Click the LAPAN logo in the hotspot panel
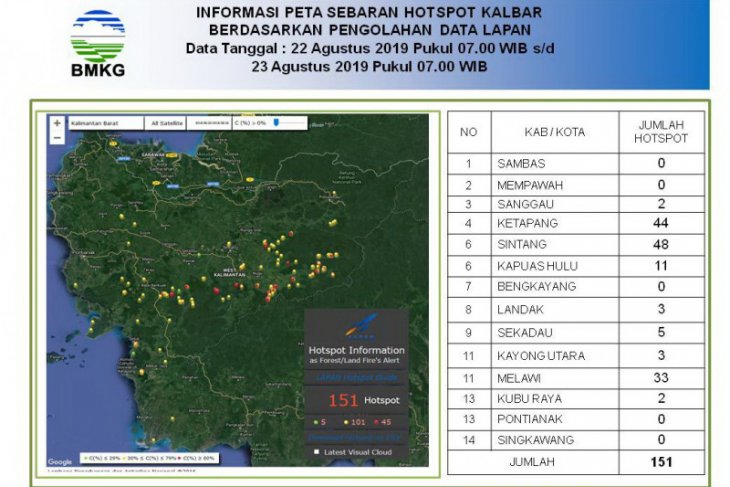The width and height of the screenshot is (730, 487). [361, 325]
